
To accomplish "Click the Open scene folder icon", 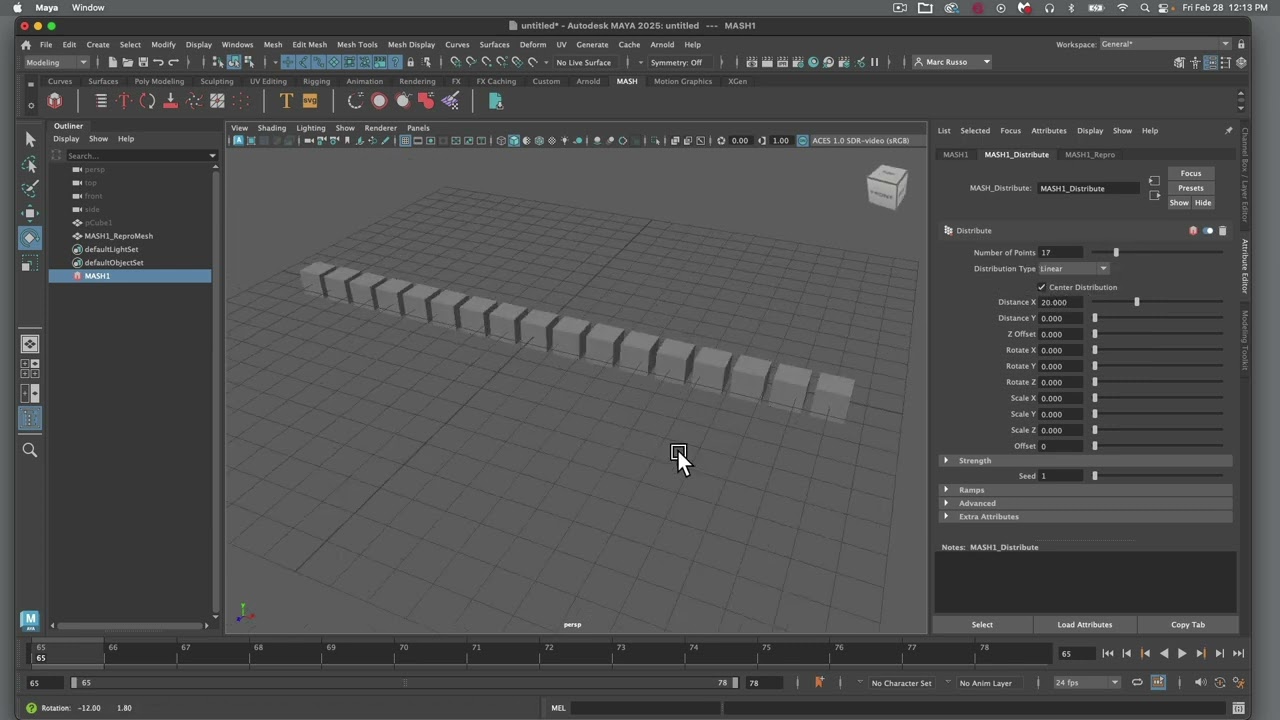I will (x=128, y=62).
